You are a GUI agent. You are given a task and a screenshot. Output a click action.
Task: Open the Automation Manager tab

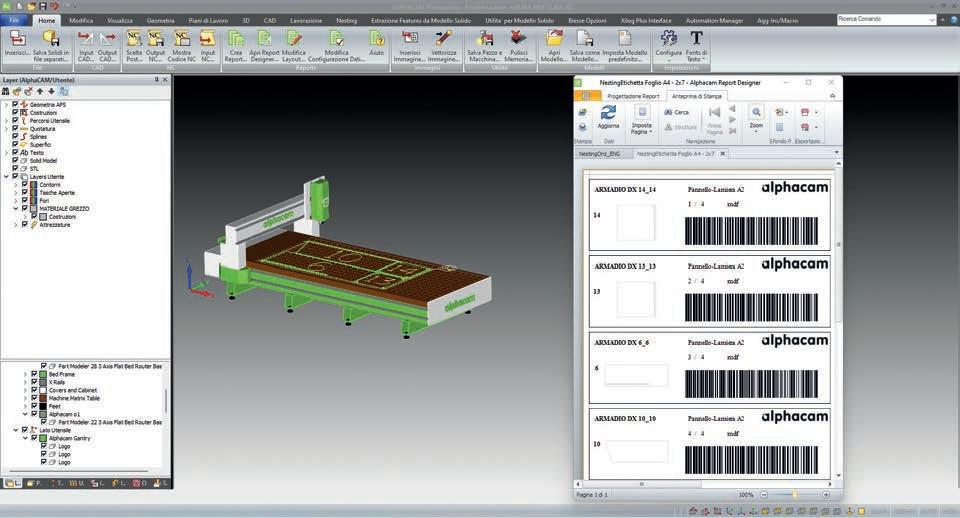tap(714, 21)
